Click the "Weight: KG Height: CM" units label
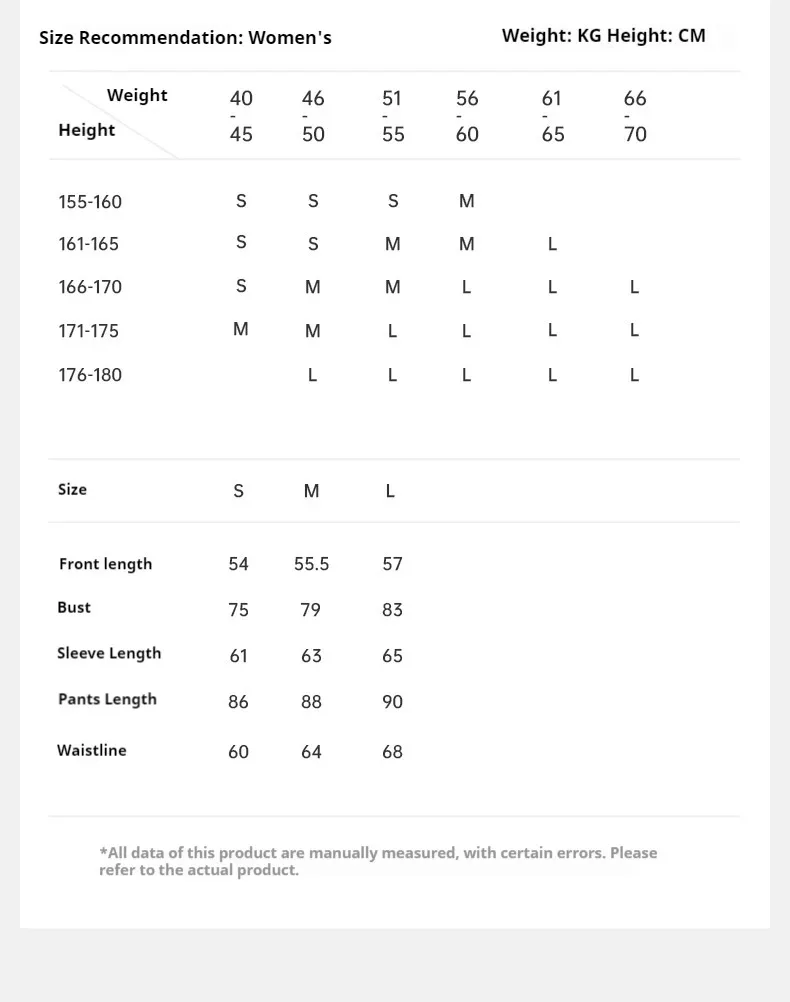Screen dimensions: 790x1002 (x=603, y=36)
